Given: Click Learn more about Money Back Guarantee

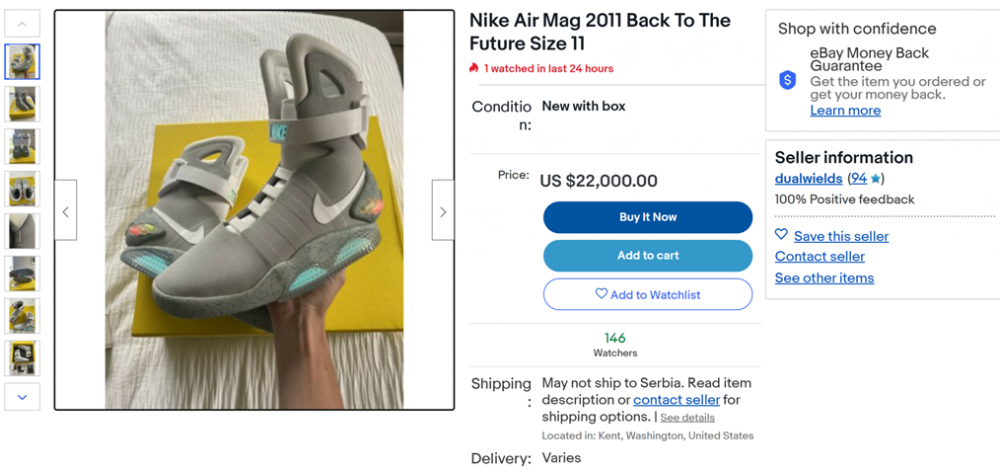Looking at the screenshot, I should click(x=845, y=110).
